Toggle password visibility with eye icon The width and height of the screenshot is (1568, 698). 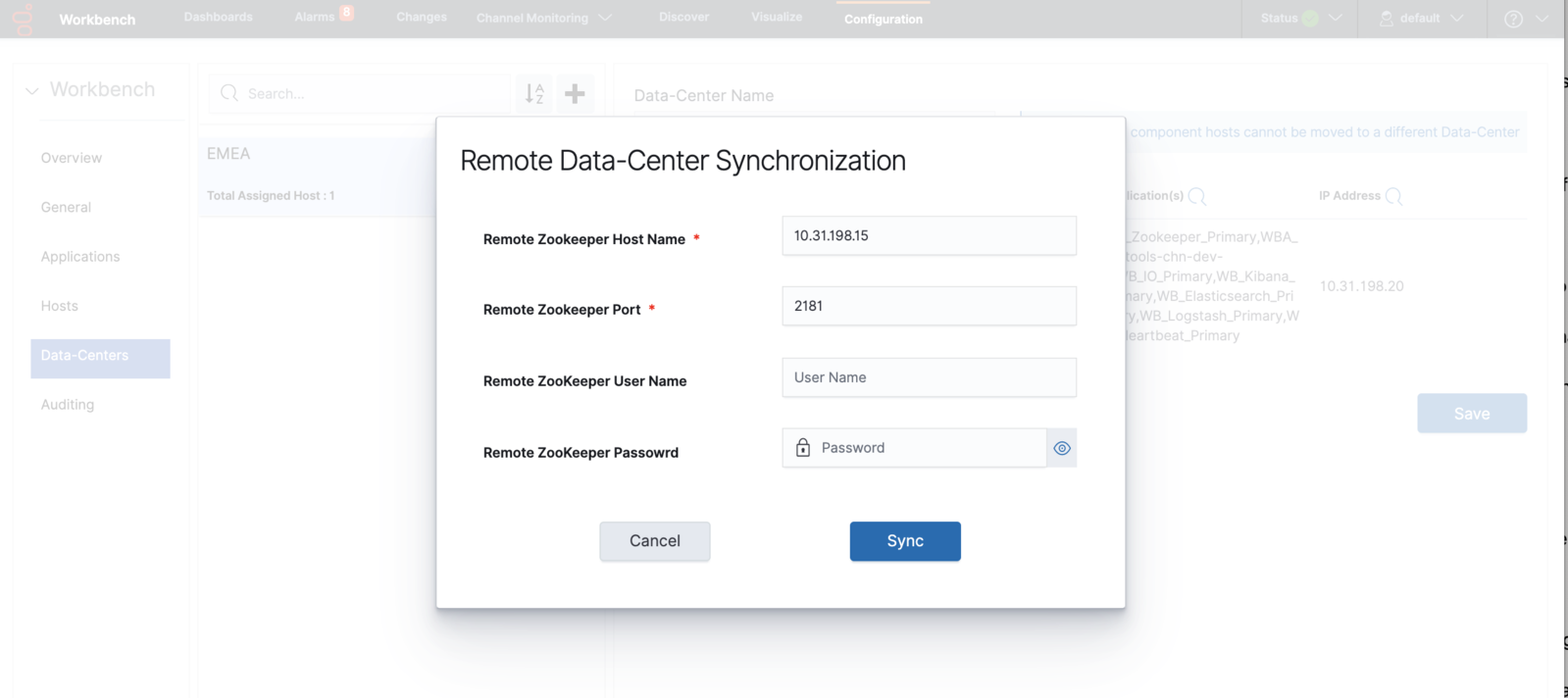click(1062, 448)
